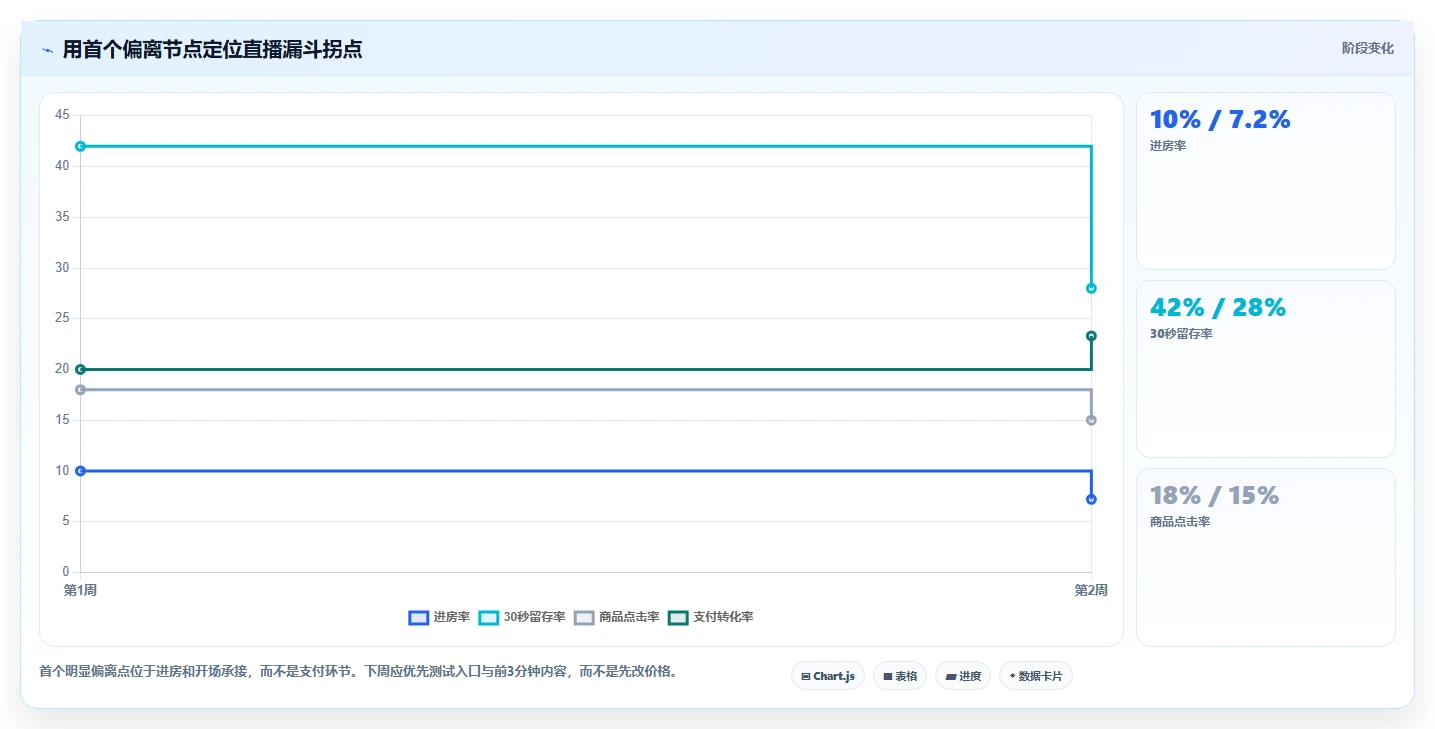Click the y-axis value 25

point(62,318)
